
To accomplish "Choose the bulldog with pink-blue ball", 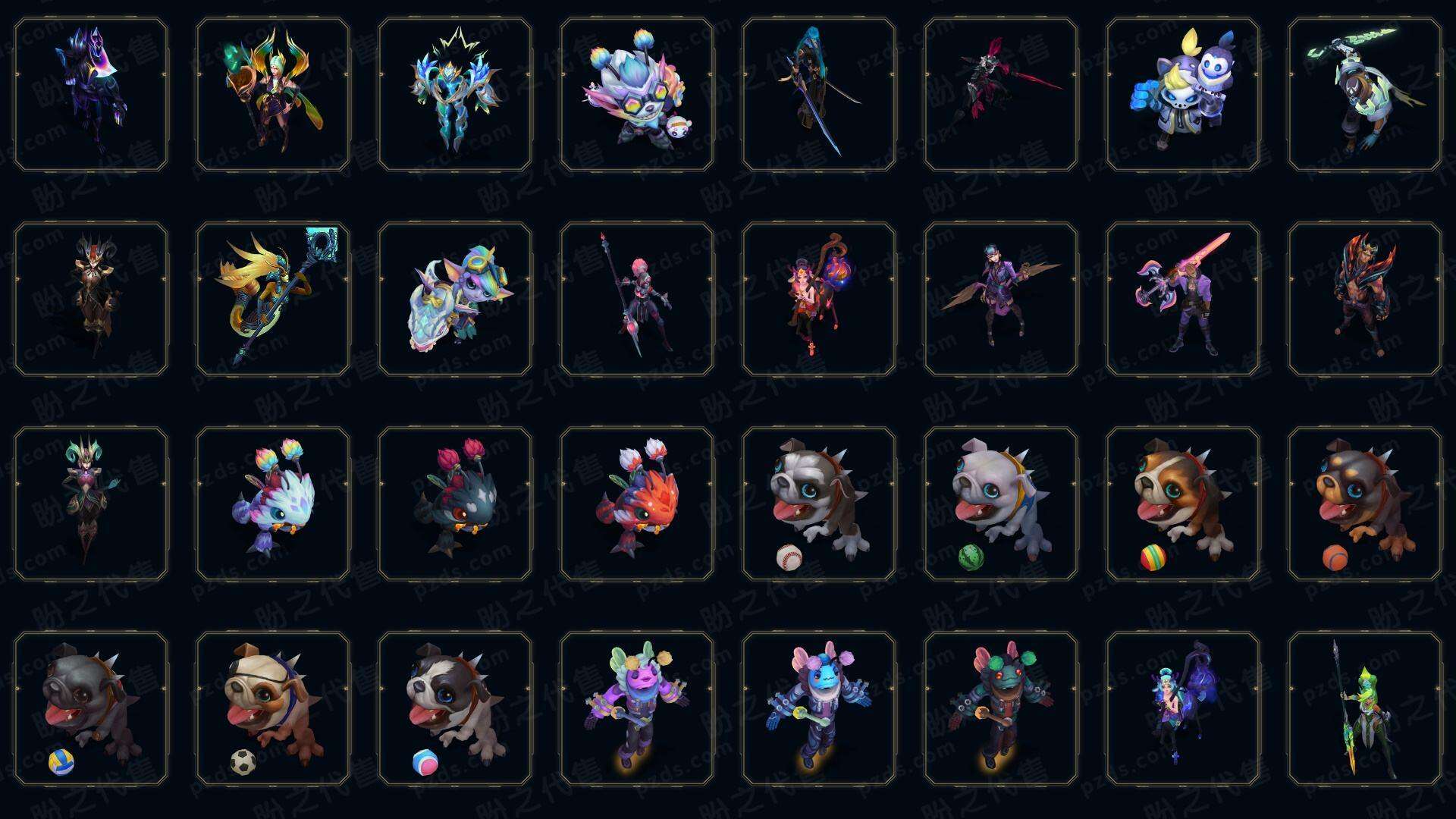I will (455, 708).
